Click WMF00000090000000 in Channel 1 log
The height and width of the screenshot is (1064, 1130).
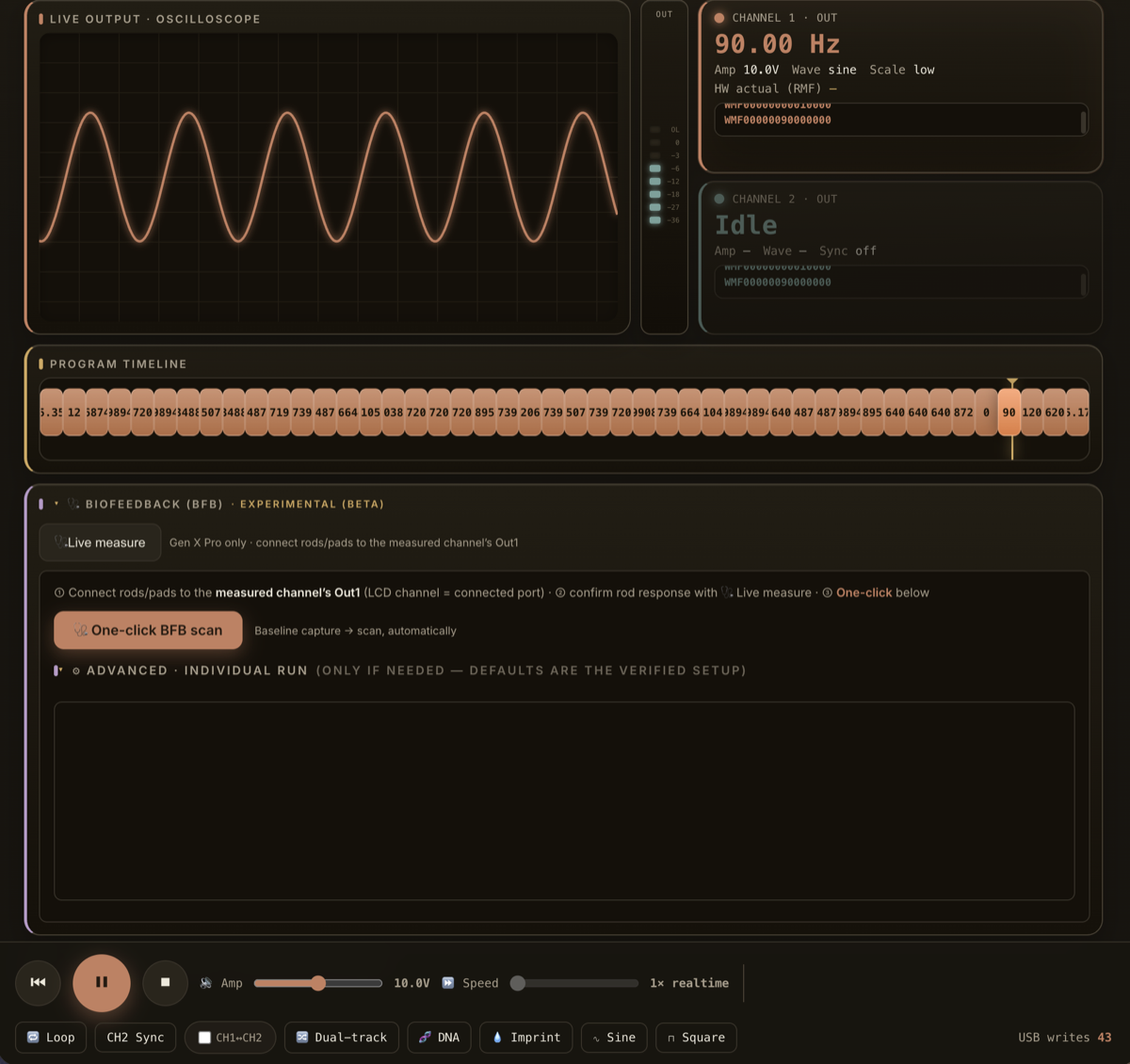coord(777,121)
